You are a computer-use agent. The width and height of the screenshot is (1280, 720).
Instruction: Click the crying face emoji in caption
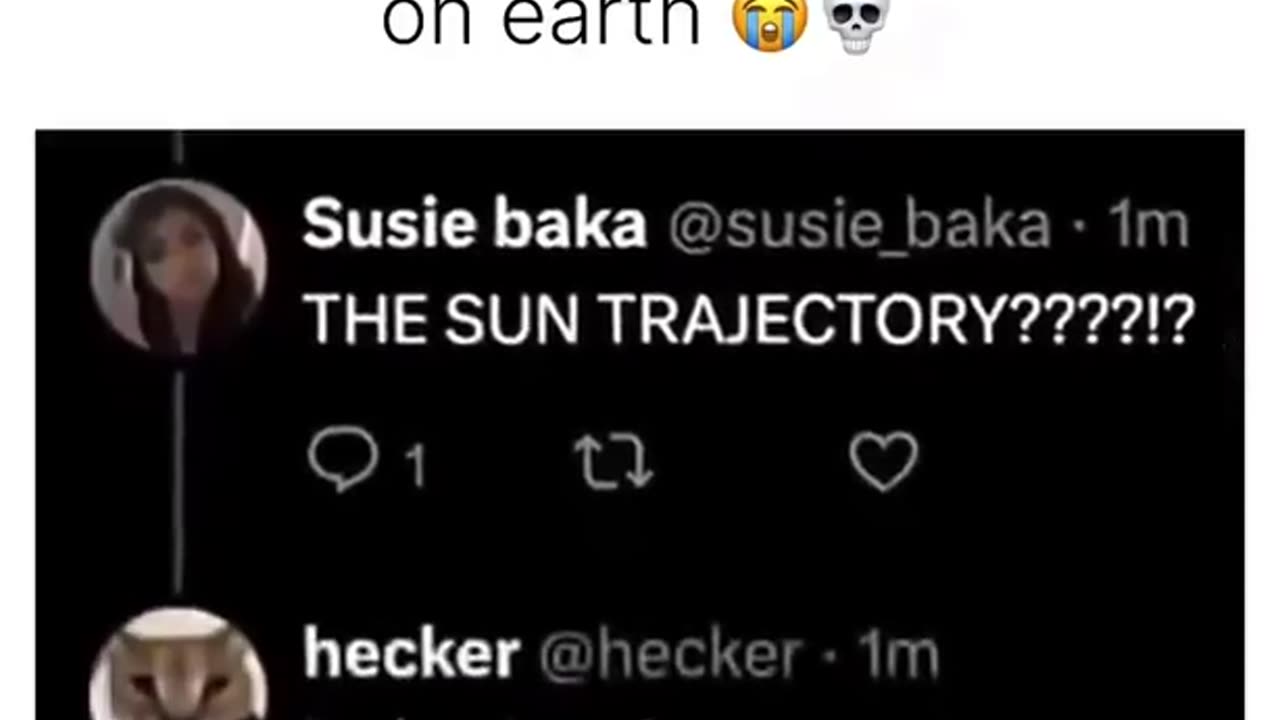tap(770, 24)
